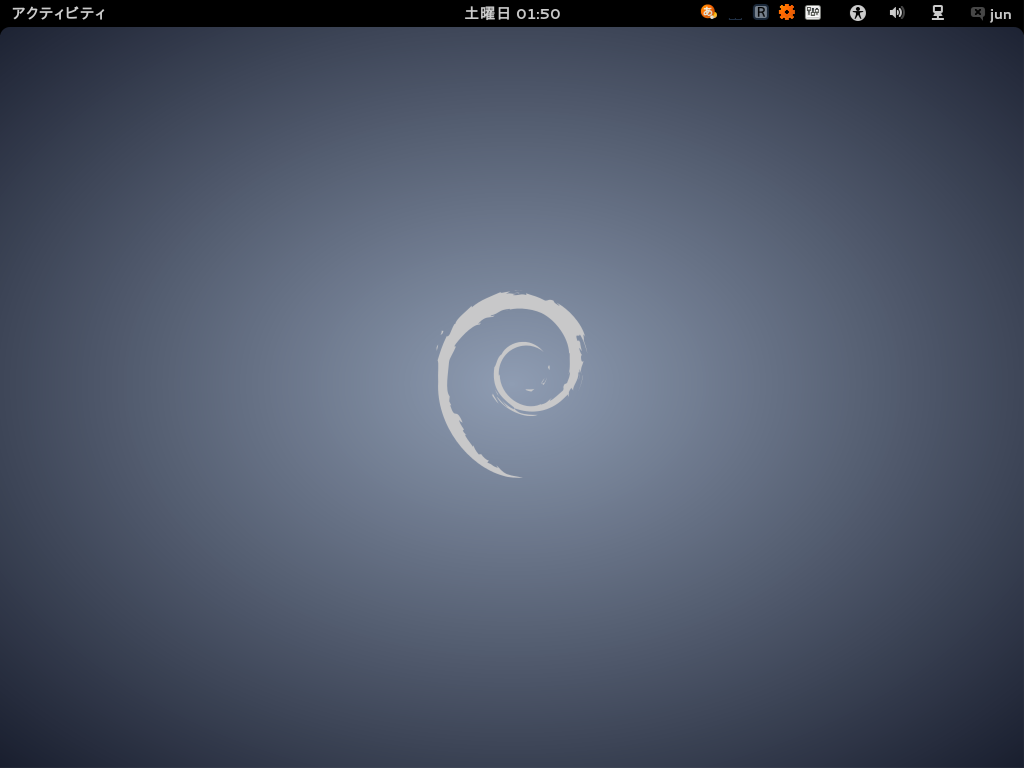Open the アクティビティ overview
The image size is (1024, 768).
pos(58,13)
